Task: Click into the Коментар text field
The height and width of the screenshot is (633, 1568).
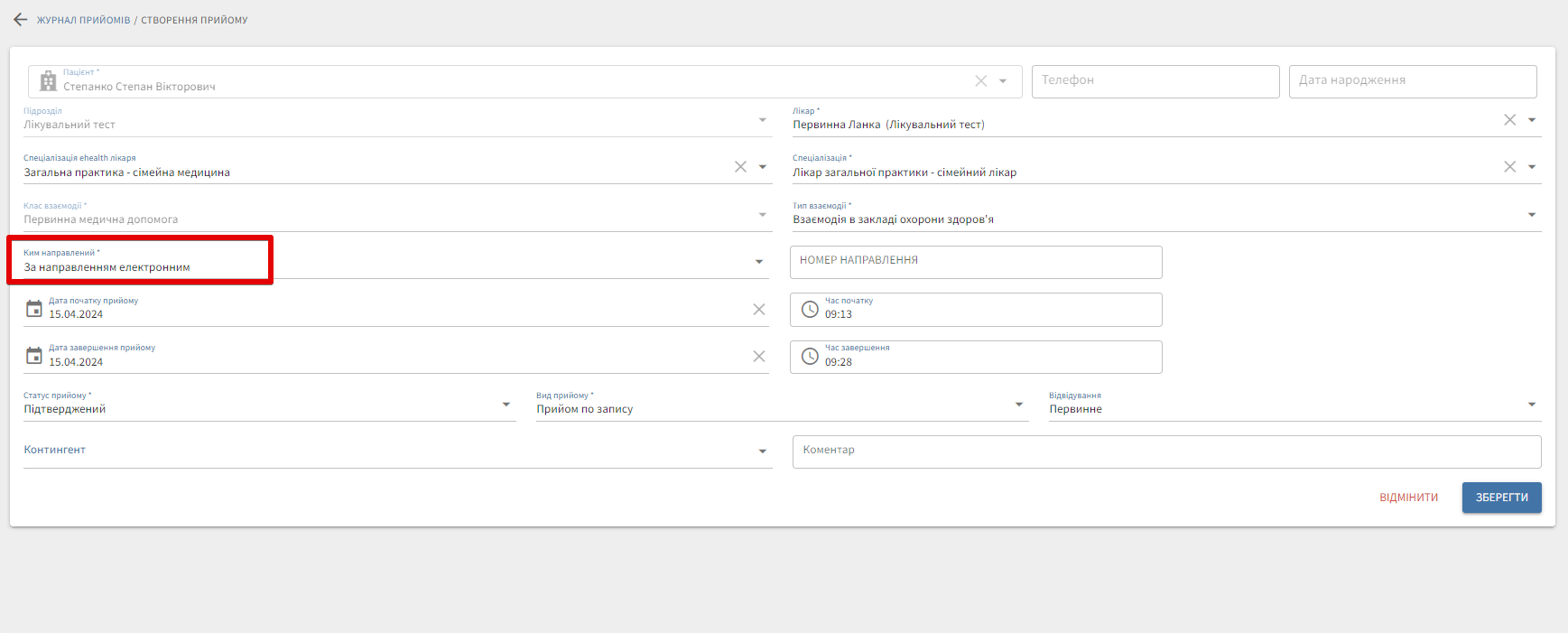Action: tap(1165, 451)
